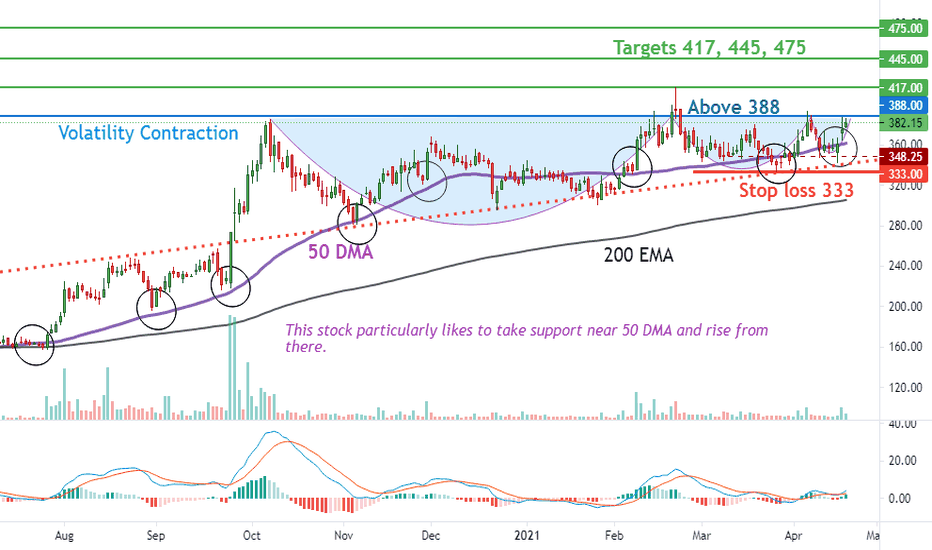This screenshot has width=932, height=550.
Task: Click the 'Mar' date axis label
Action: [x=701, y=536]
